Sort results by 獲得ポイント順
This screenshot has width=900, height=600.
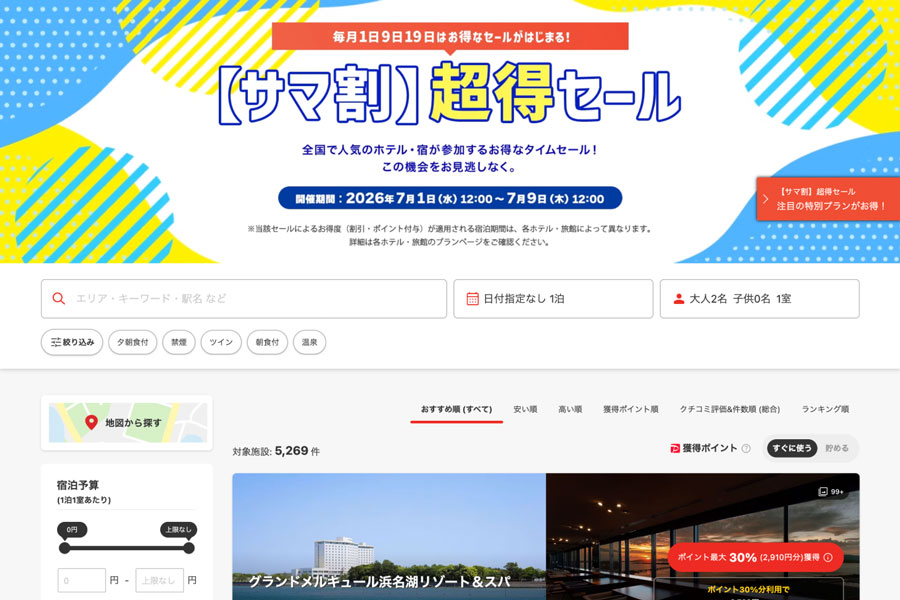[x=631, y=409]
